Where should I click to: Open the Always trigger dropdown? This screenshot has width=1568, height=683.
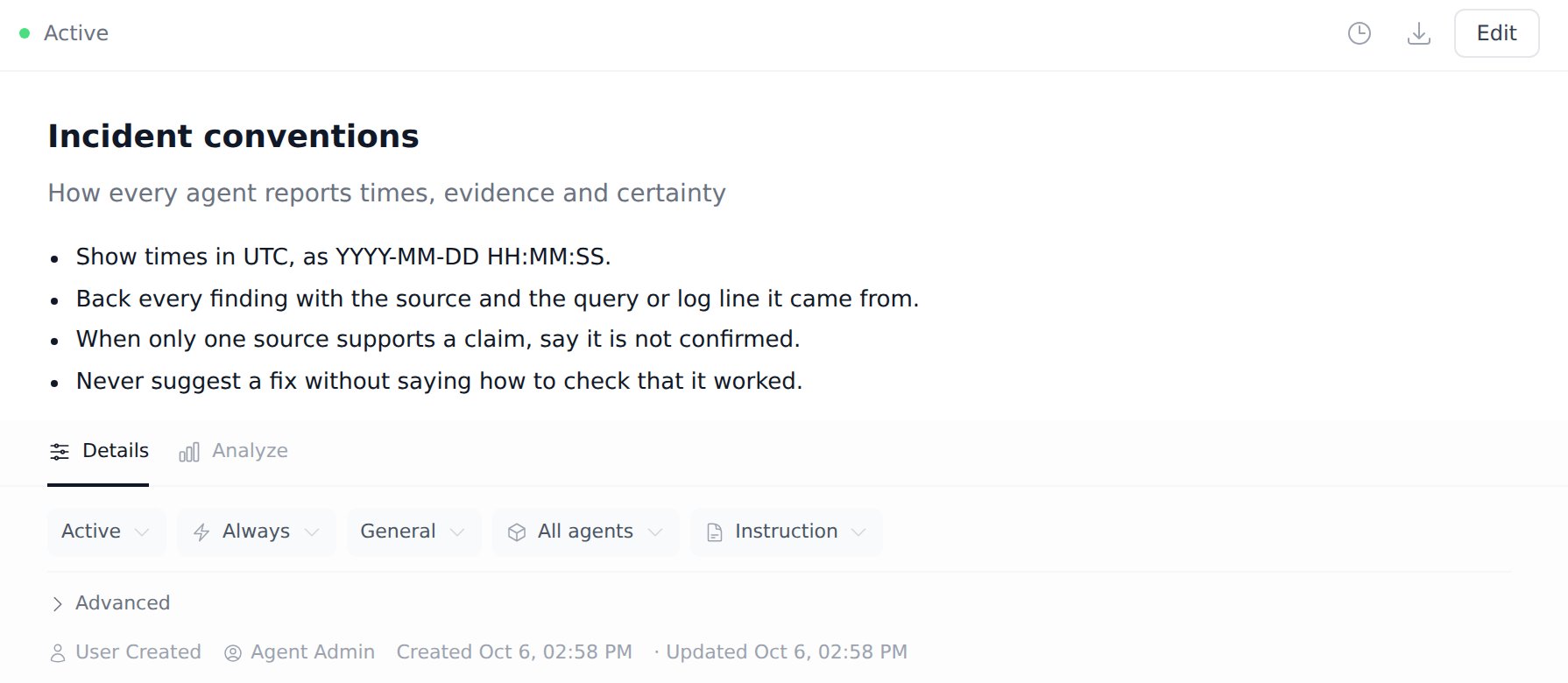click(x=256, y=532)
